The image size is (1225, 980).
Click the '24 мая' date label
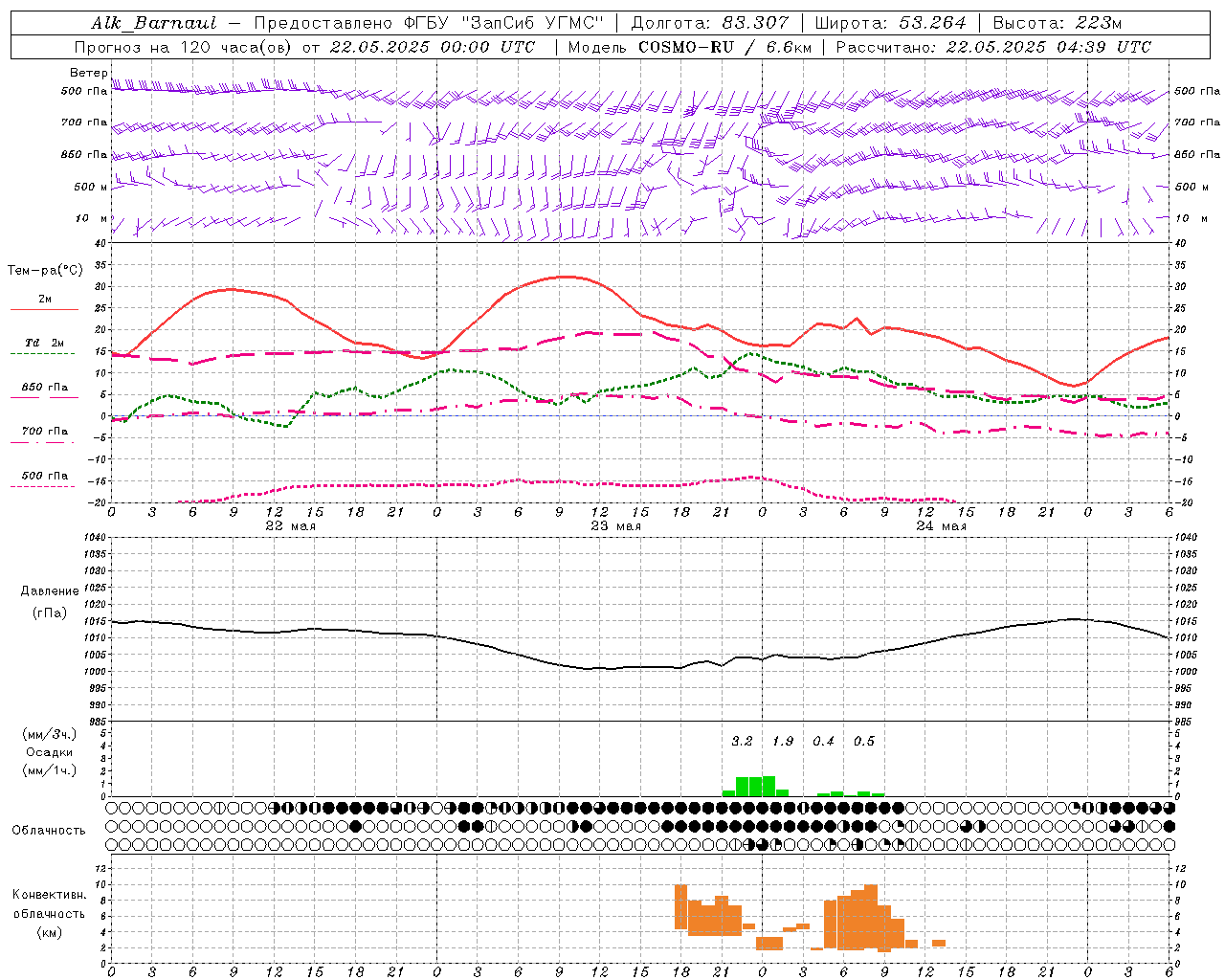pos(941,525)
